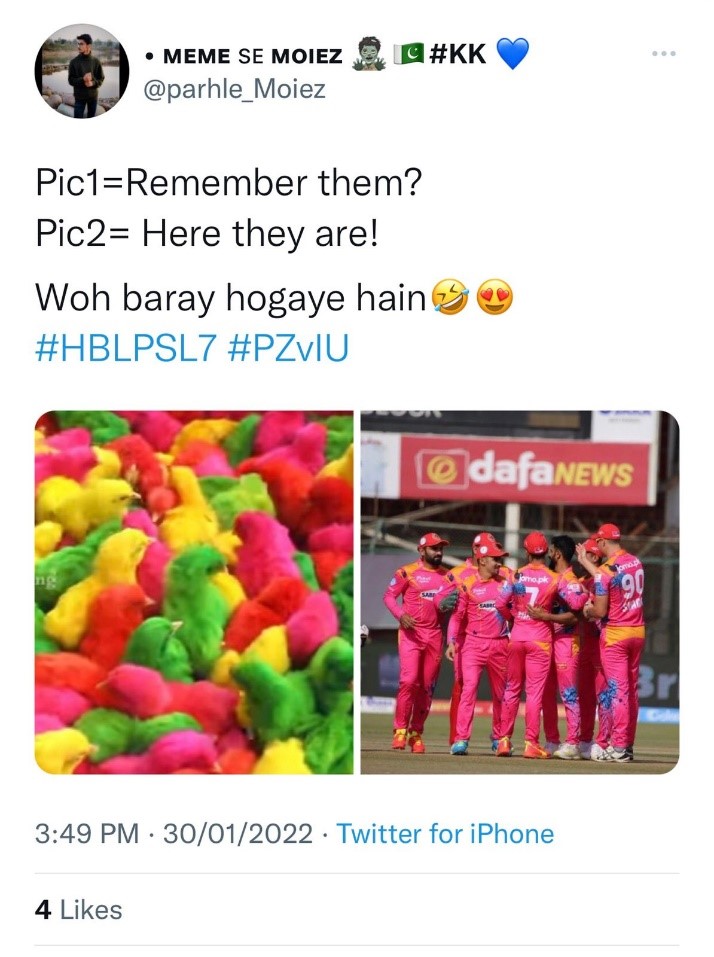This screenshot has width=714, height=957.
Task: Open the 4 Likes list
Action: pyautogui.click(x=78, y=909)
